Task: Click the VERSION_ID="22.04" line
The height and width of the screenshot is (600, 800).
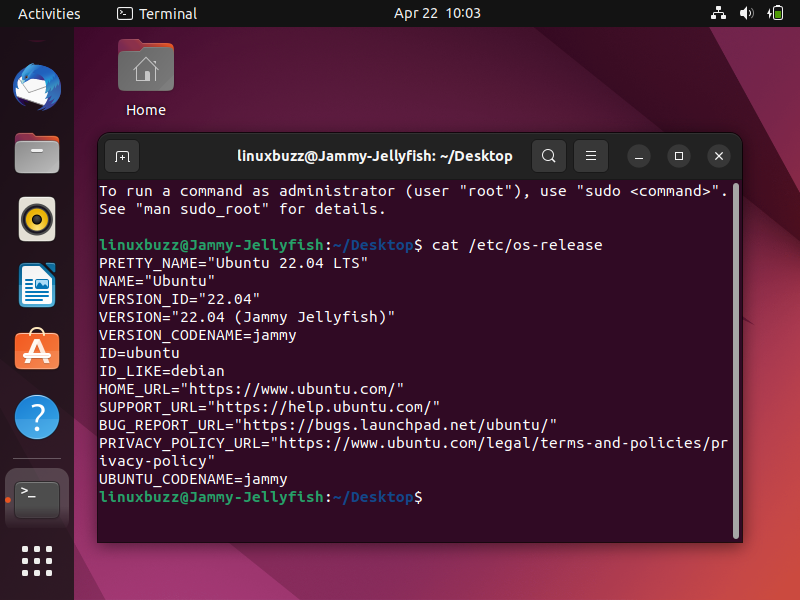Action: 179,299
